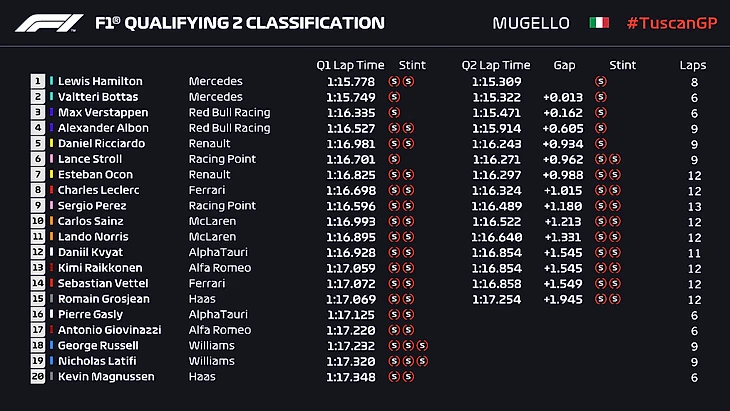Click Verstappen's Q1 stint tyre icon

click(394, 113)
